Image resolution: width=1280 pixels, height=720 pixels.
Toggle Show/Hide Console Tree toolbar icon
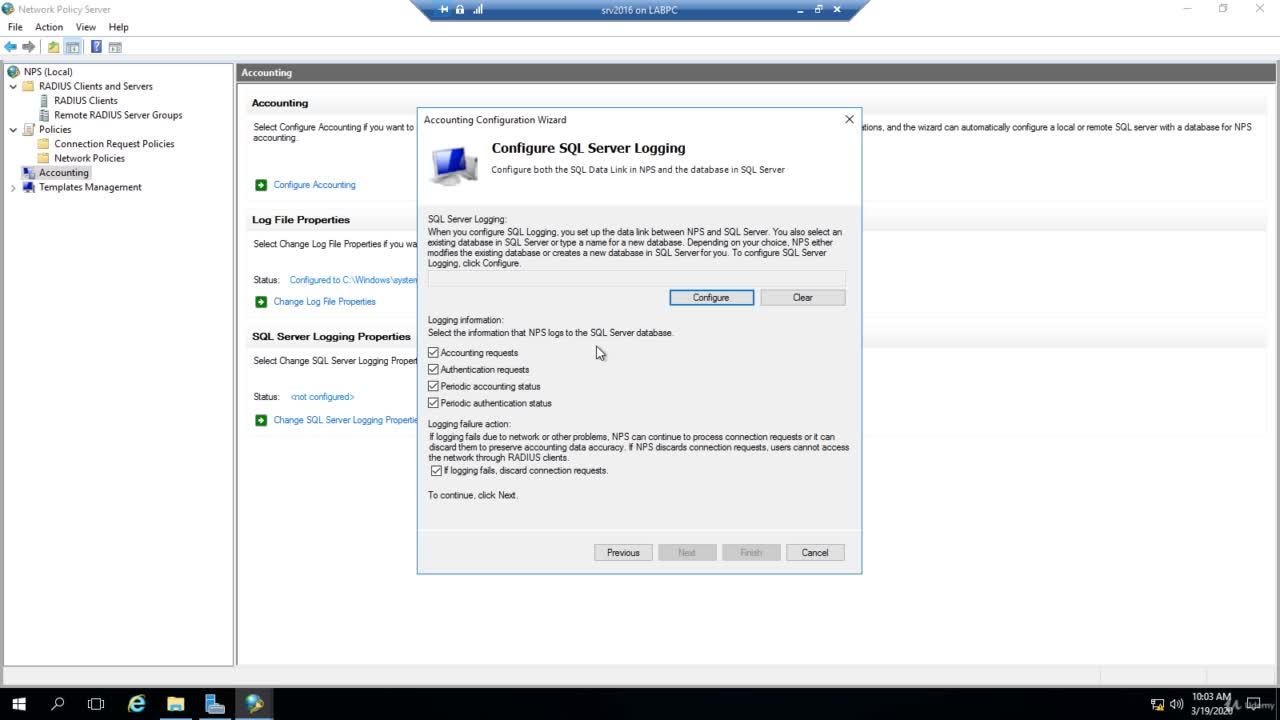click(x=72, y=47)
